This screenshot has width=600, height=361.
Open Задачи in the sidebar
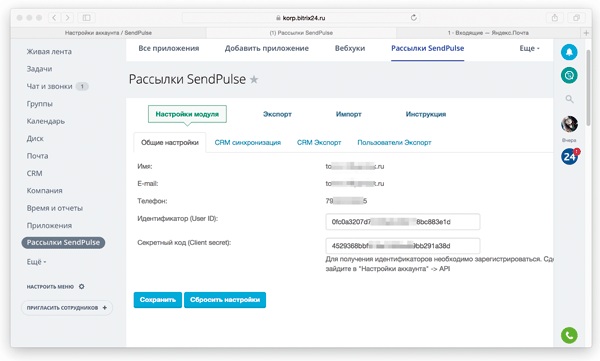pos(39,69)
